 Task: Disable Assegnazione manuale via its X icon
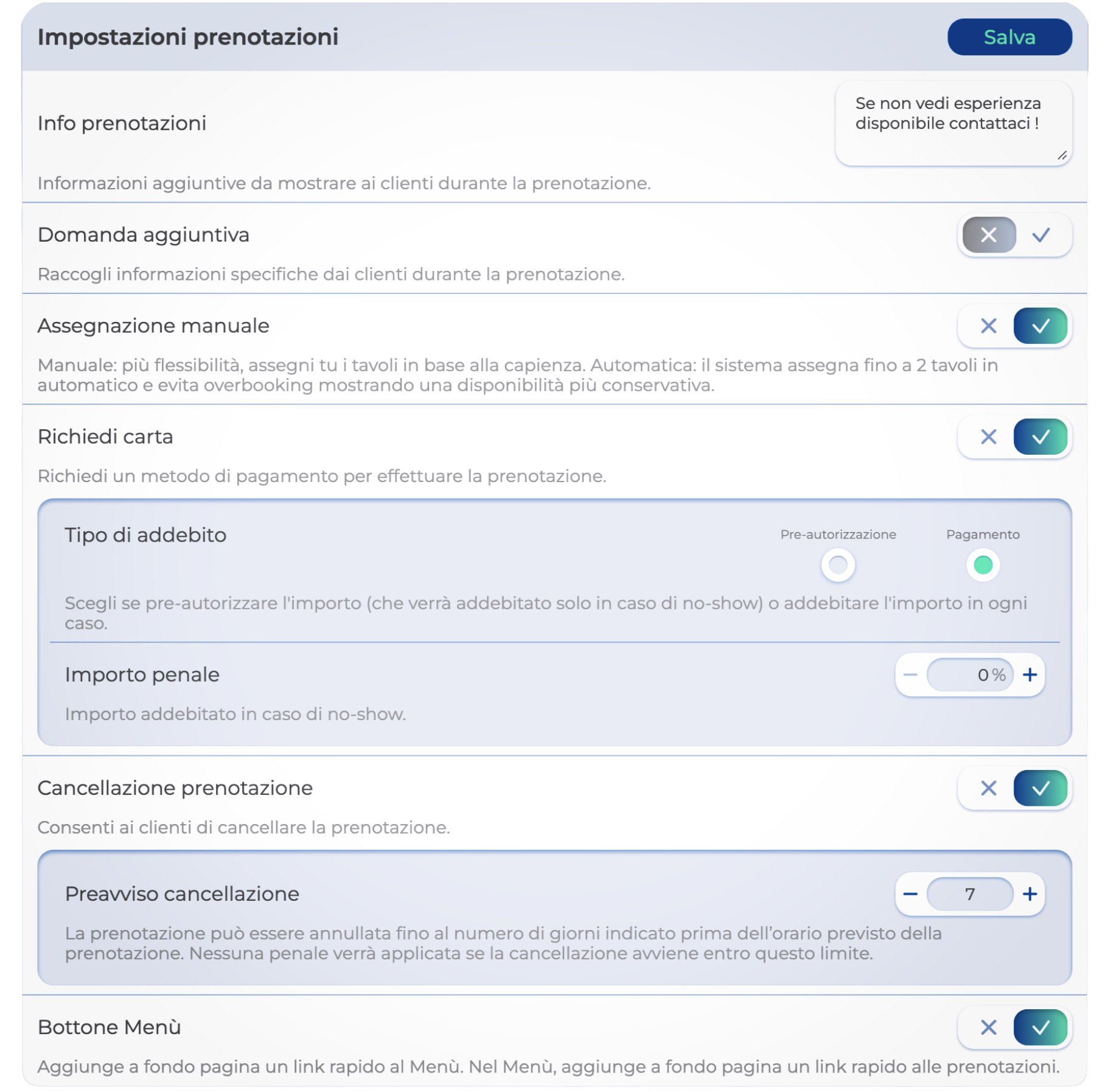988,326
